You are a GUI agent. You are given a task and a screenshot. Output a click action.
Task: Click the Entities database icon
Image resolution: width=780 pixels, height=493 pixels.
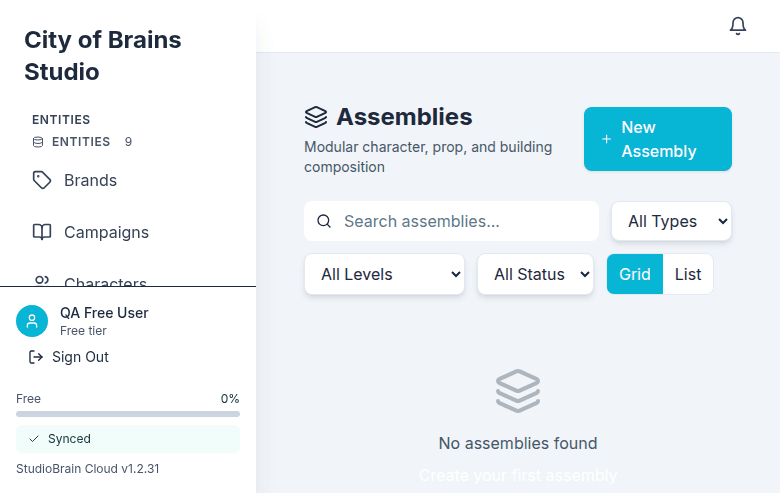(38, 142)
